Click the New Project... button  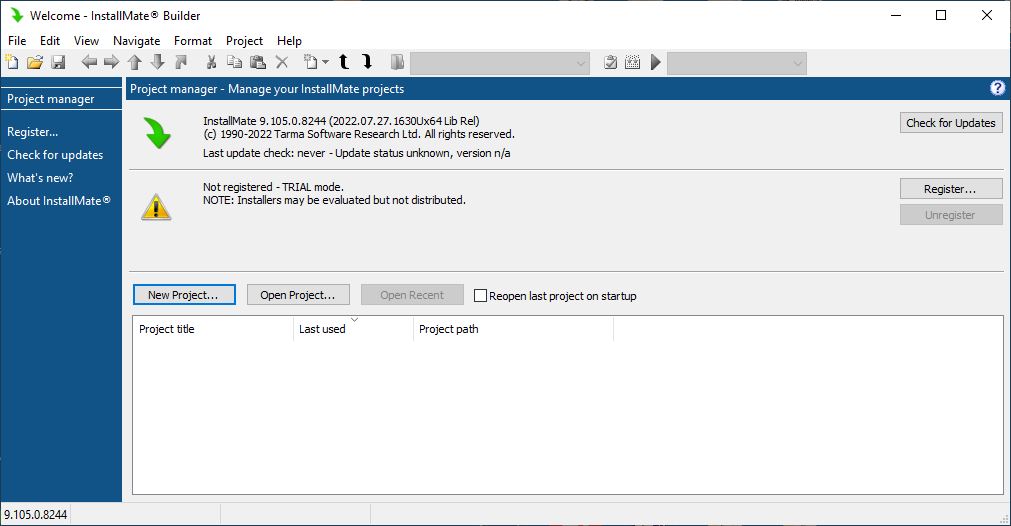(184, 295)
